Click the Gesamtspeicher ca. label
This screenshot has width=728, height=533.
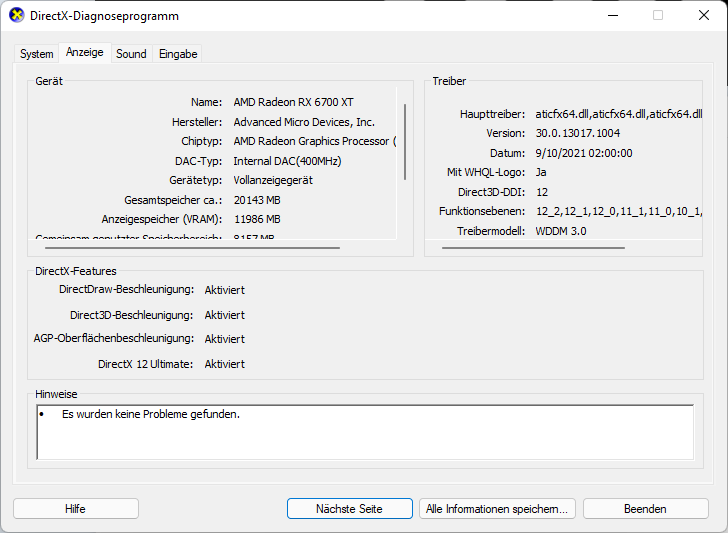point(173,200)
